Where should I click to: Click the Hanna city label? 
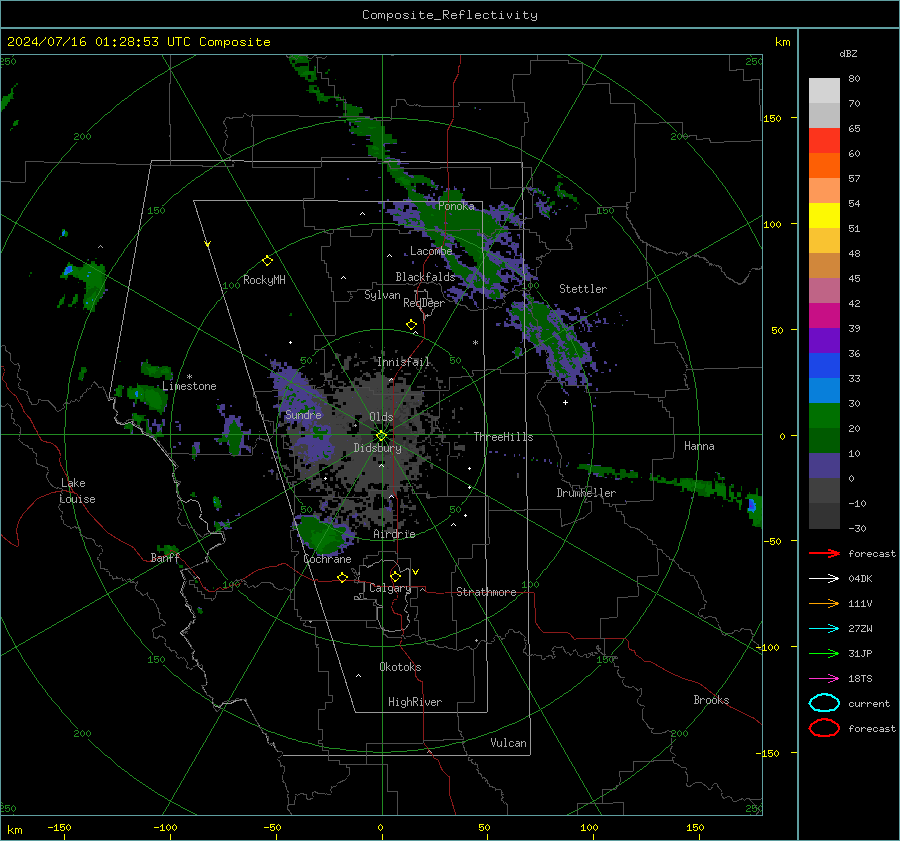[699, 446]
